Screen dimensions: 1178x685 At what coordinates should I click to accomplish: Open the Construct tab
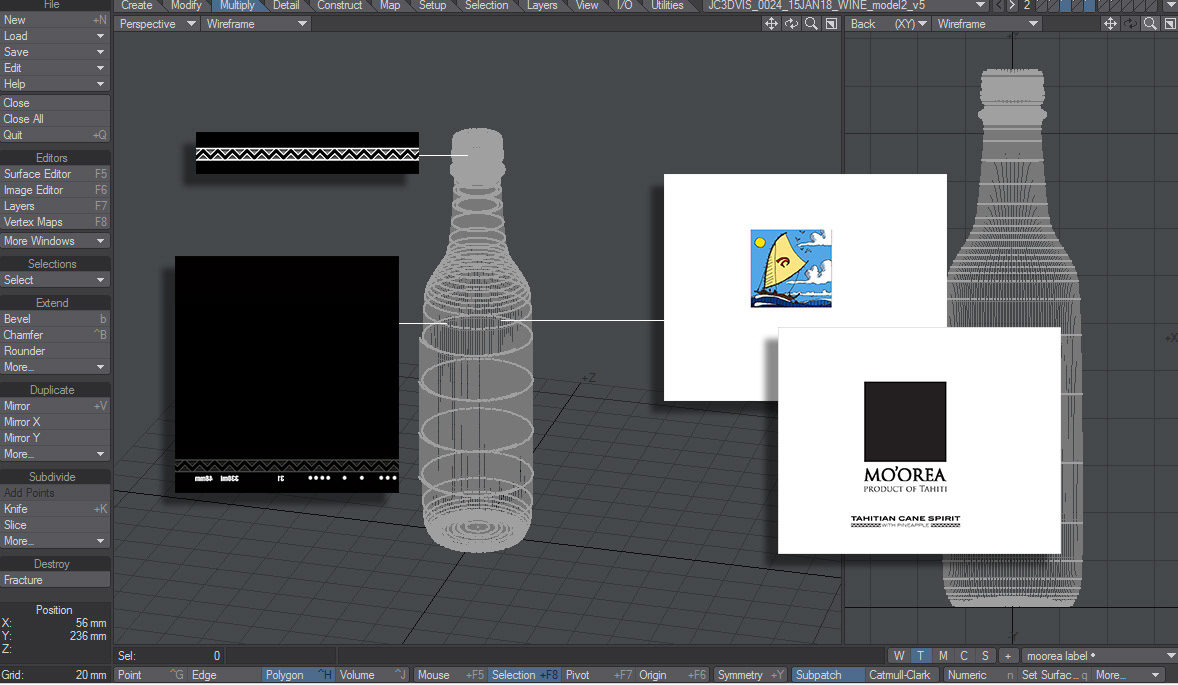coord(340,5)
